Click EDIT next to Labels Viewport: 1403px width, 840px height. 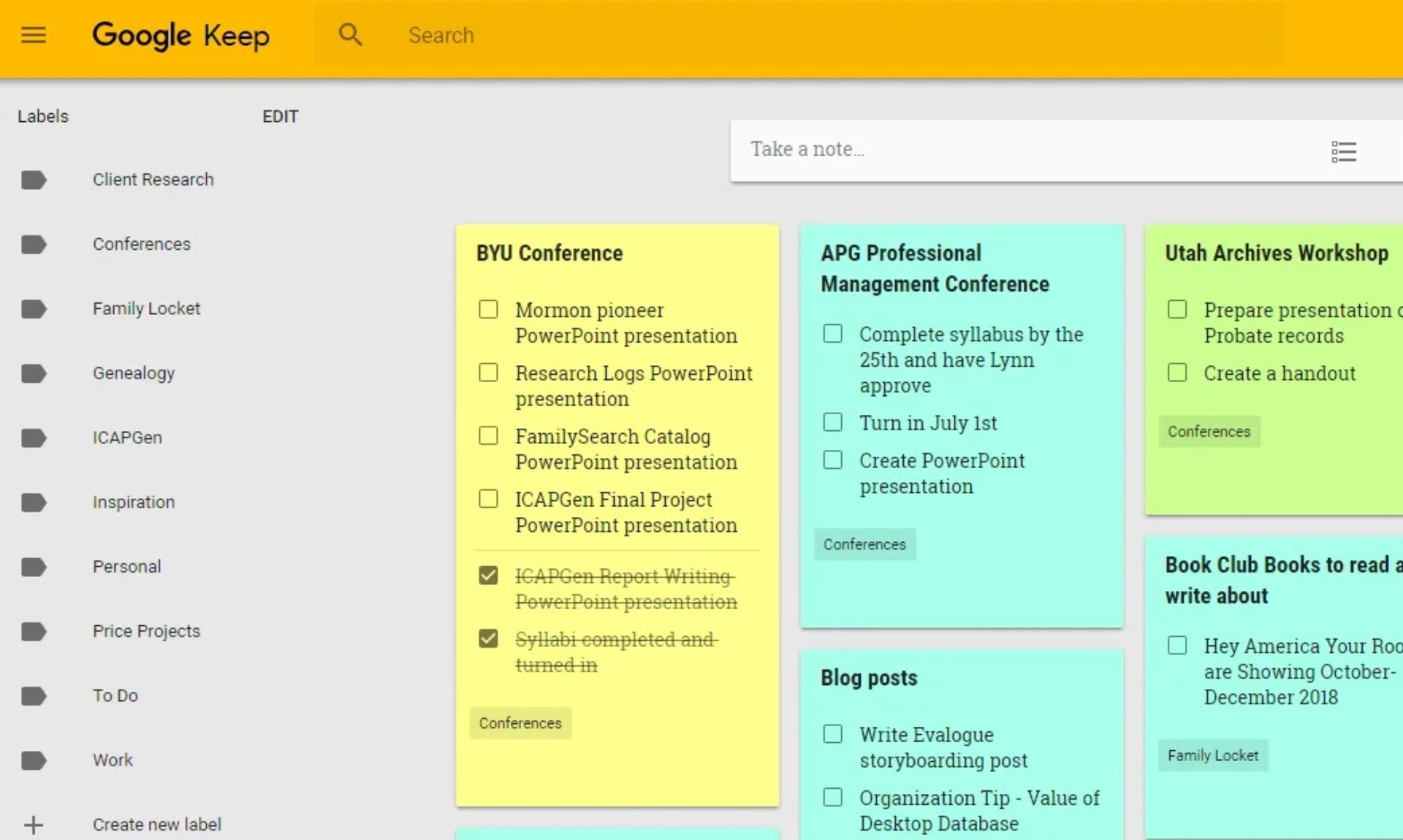pyautogui.click(x=281, y=117)
